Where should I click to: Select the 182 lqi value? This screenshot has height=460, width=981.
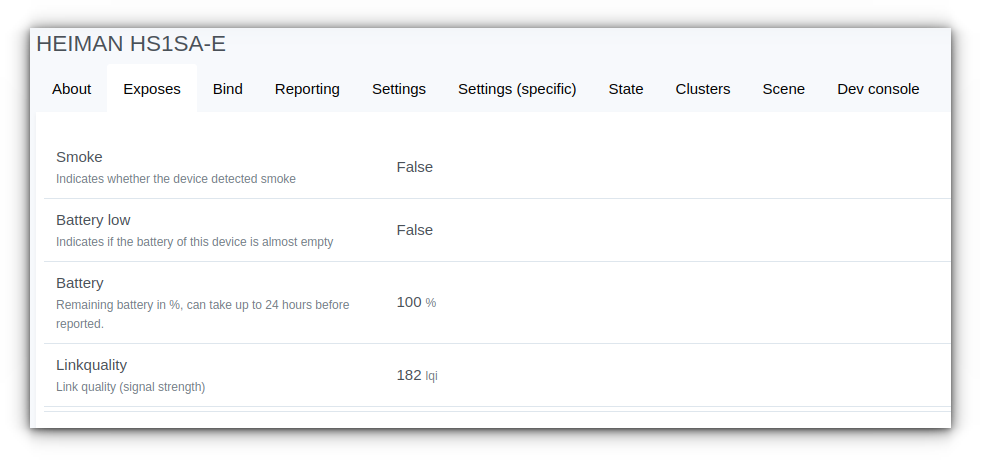coord(417,375)
